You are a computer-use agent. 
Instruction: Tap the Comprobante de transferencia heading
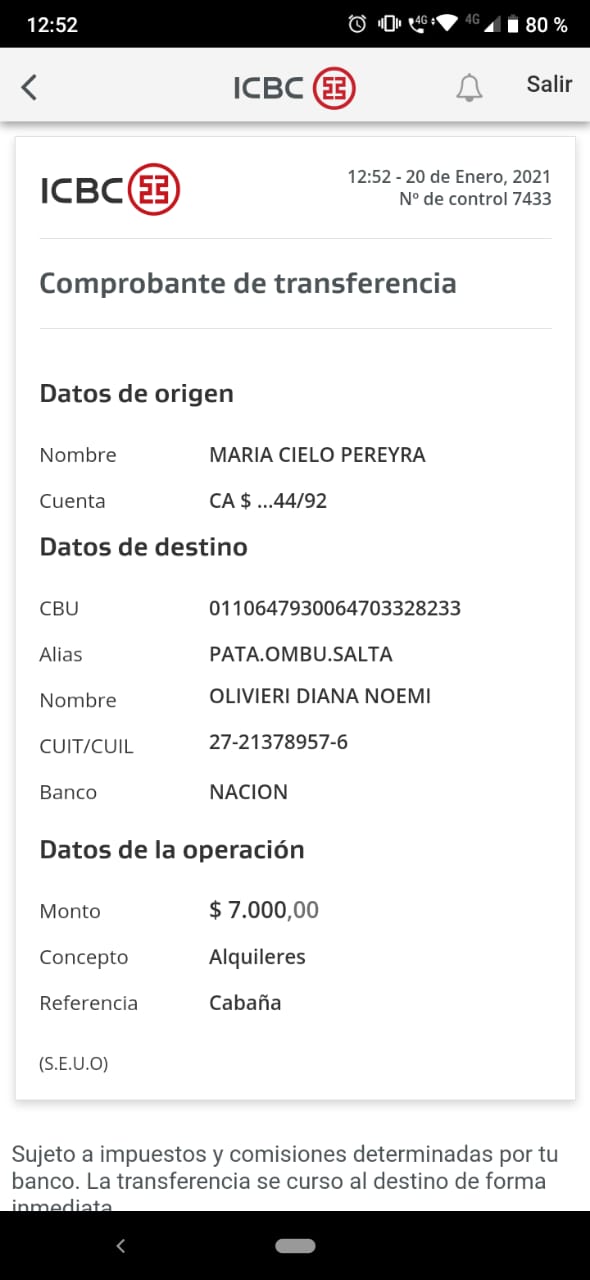(248, 283)
